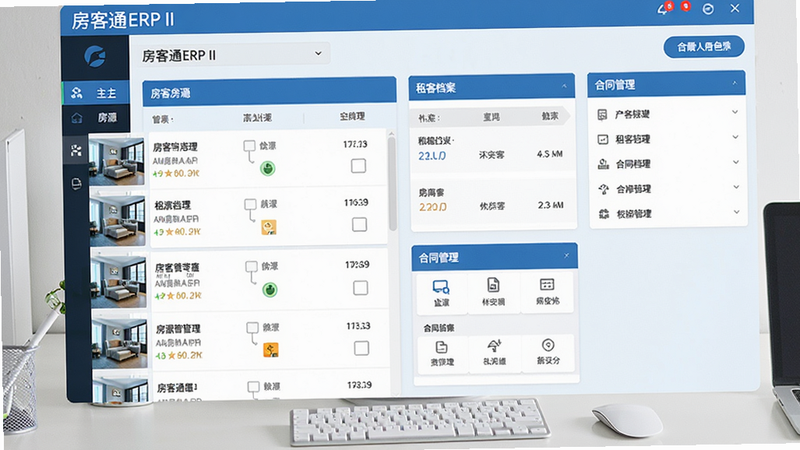Open the calendar table tile in 合同管理 grid
Image resolution: width=800 pixels, height=450 pixels.
click(547, 292)
